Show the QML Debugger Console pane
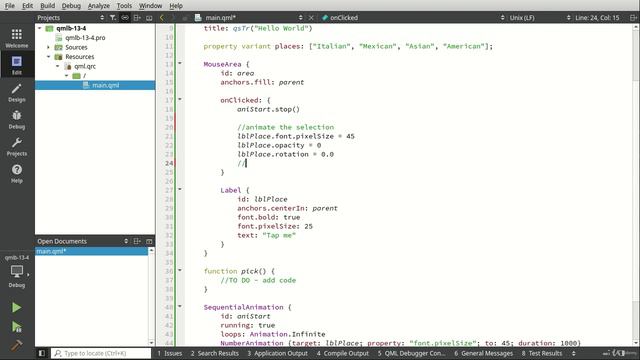This screenshot has width=640, height=360. point(412,353)
